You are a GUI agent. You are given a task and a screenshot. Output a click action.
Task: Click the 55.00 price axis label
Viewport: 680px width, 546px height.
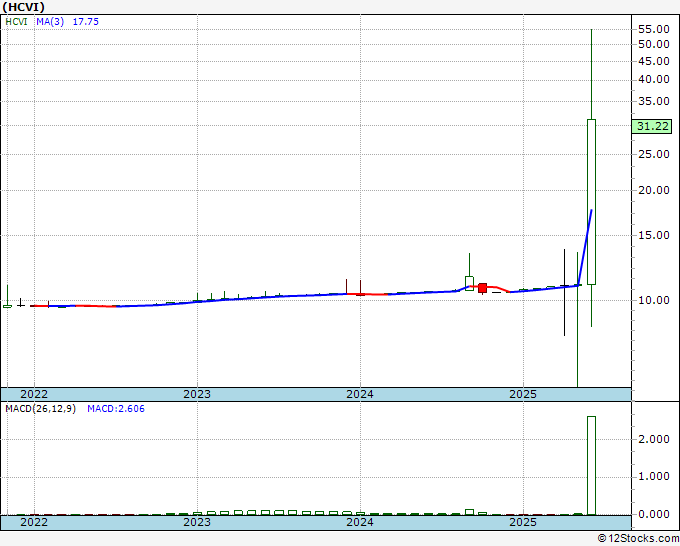(654, 29)
